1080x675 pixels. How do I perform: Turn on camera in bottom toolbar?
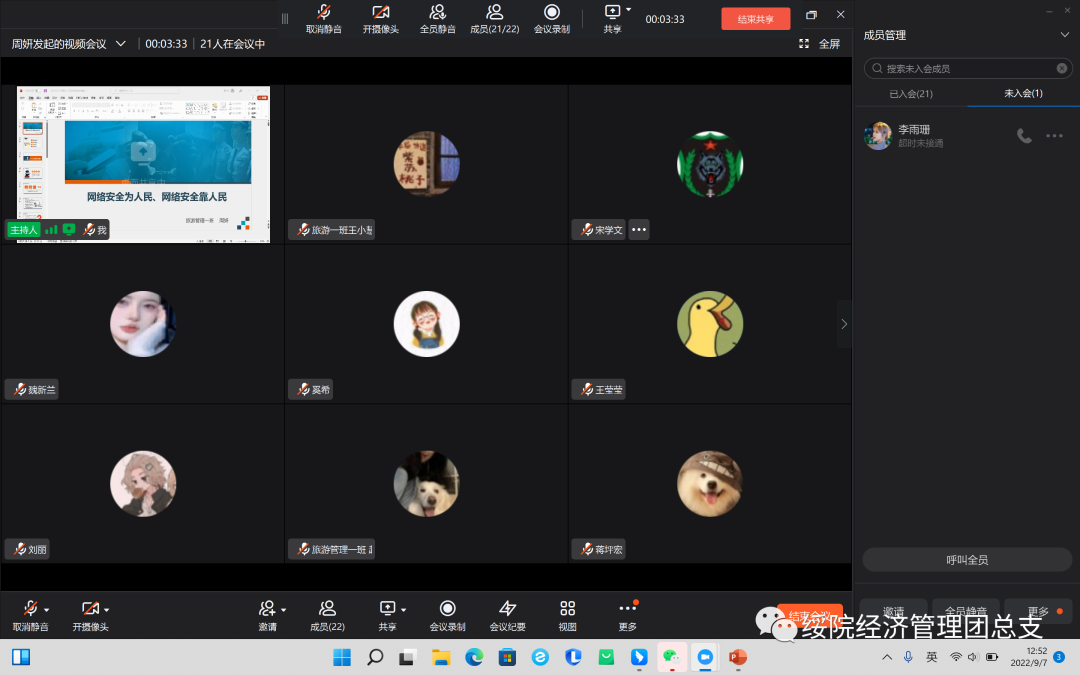[89, 609]
